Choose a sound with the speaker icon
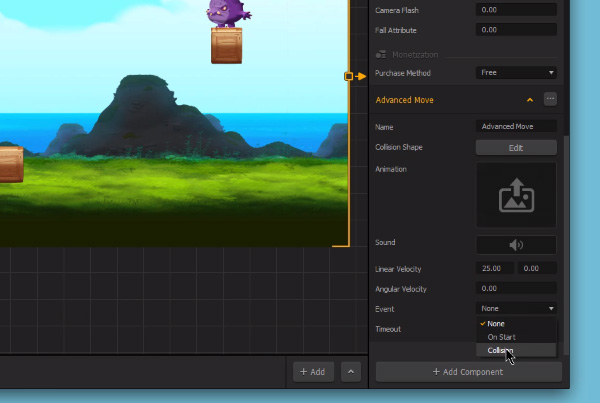The width and height of the screenshot is (600, 403). (516, 245)
